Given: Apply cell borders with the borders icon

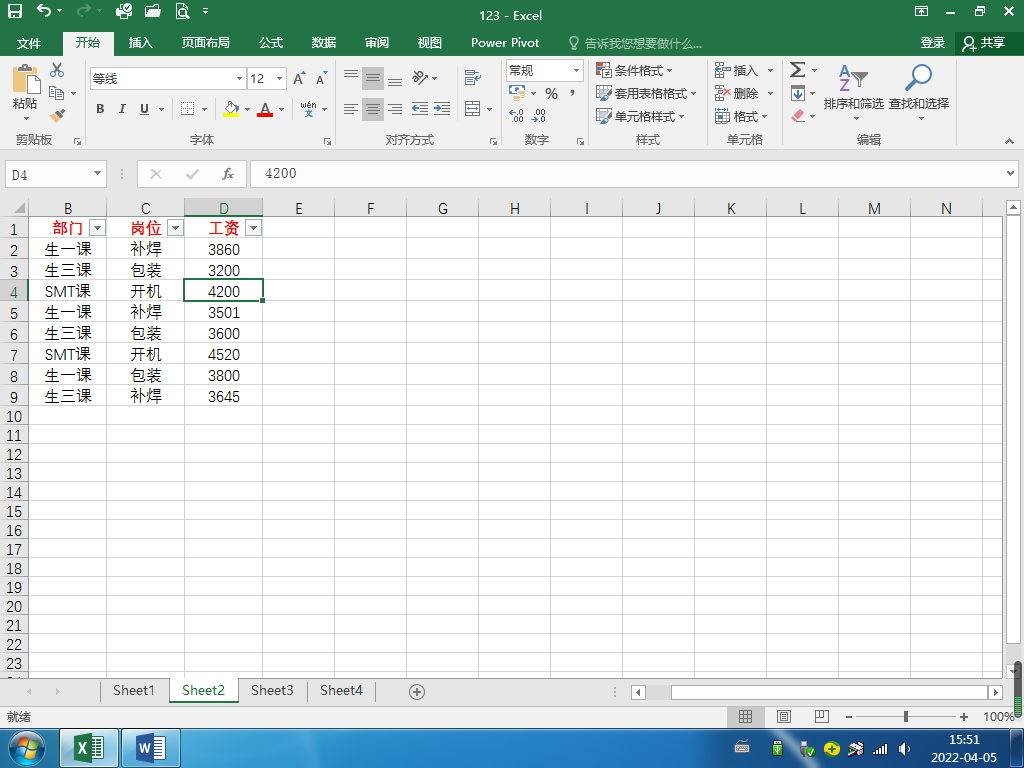Looking at the screenshot, I should (x=187, y=109).
